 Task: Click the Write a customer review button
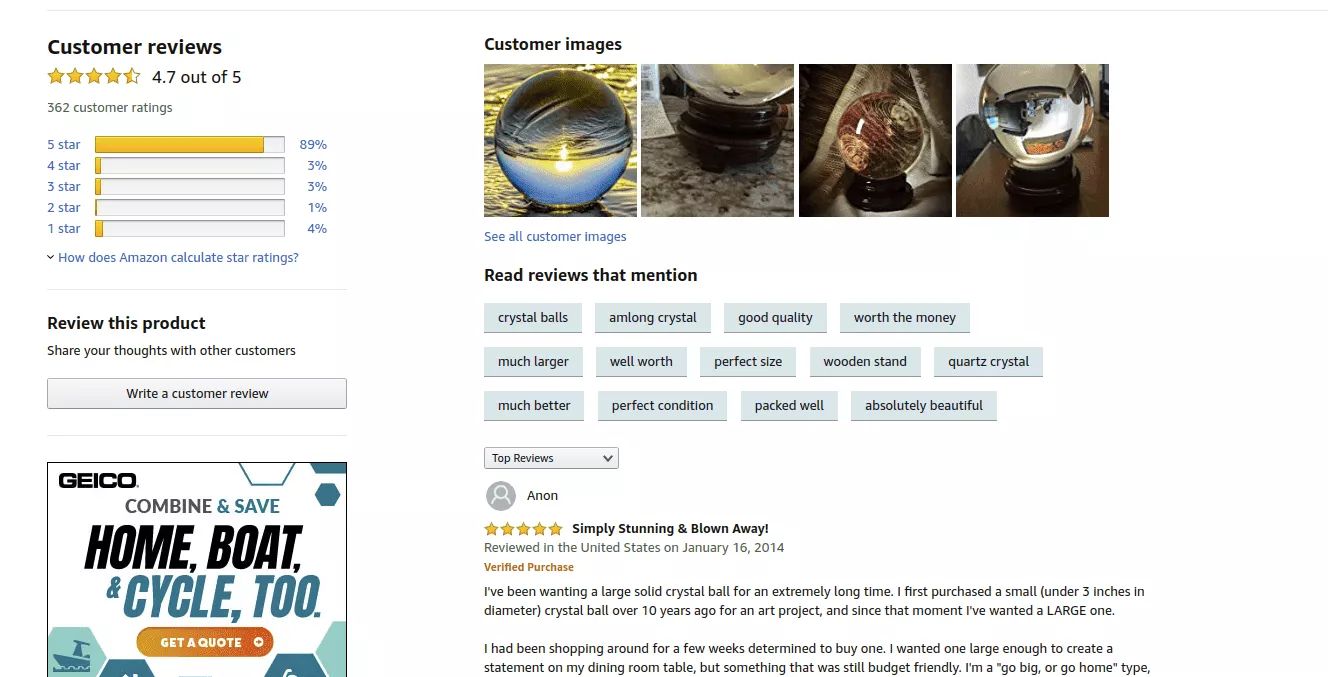197,394
